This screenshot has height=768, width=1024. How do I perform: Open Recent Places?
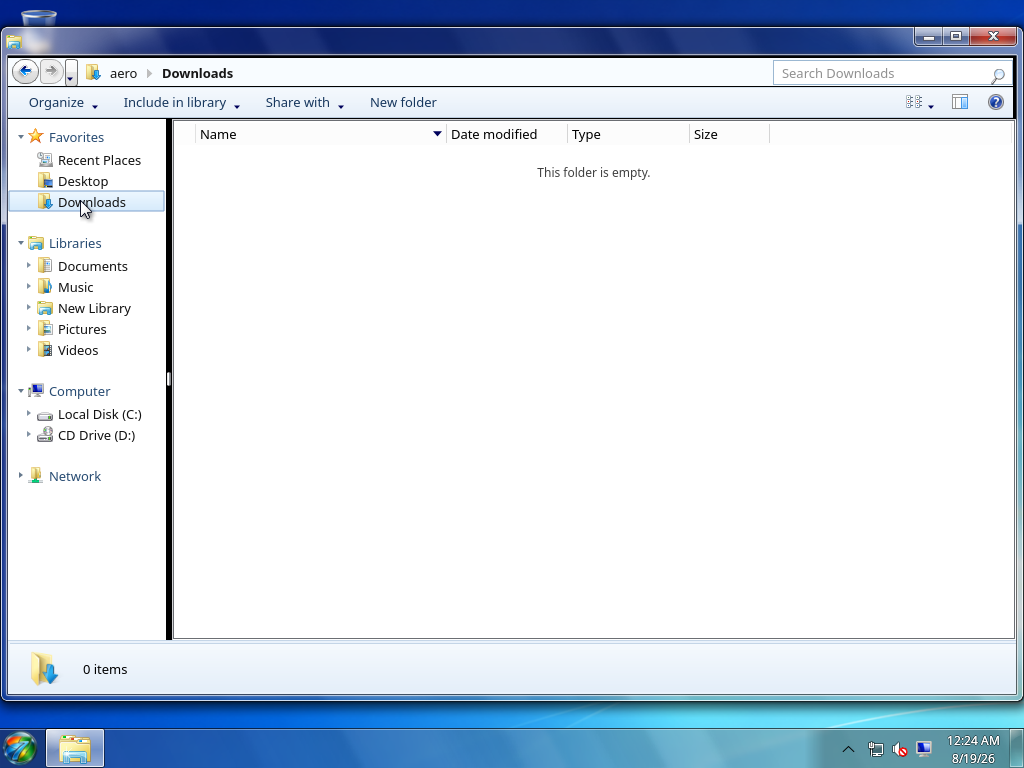(99, 160)
